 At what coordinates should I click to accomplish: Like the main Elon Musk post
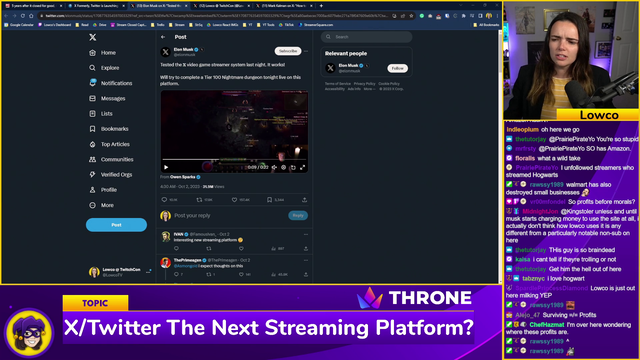point(234,200)
